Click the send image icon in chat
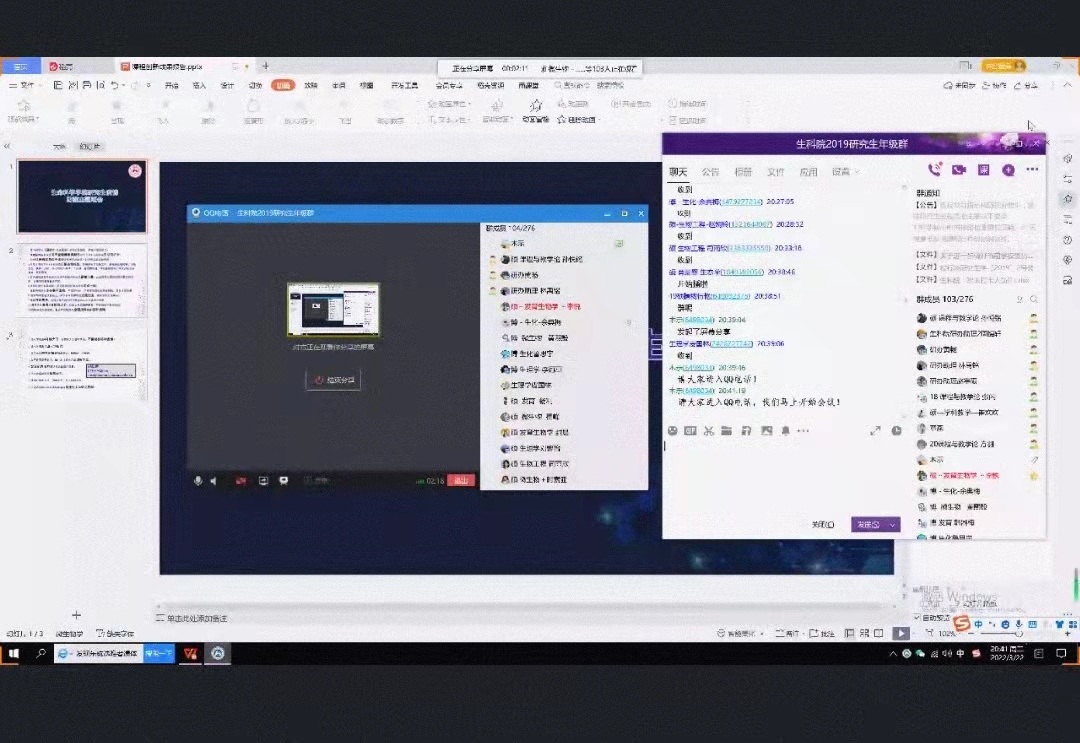1080x743 pixels. [x=766, y=431]
